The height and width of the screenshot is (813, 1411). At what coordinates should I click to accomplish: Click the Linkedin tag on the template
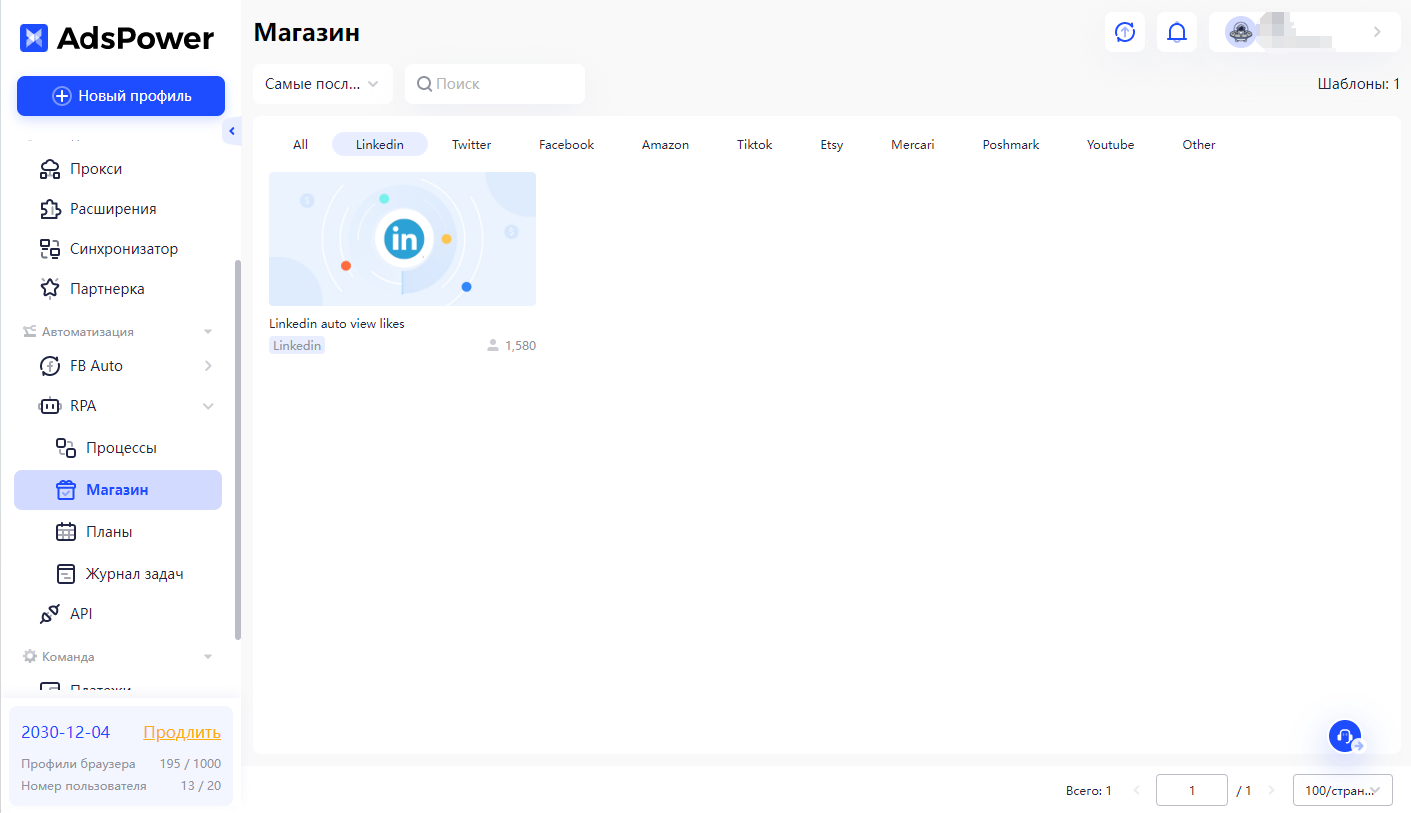click(x=297, y=346)
